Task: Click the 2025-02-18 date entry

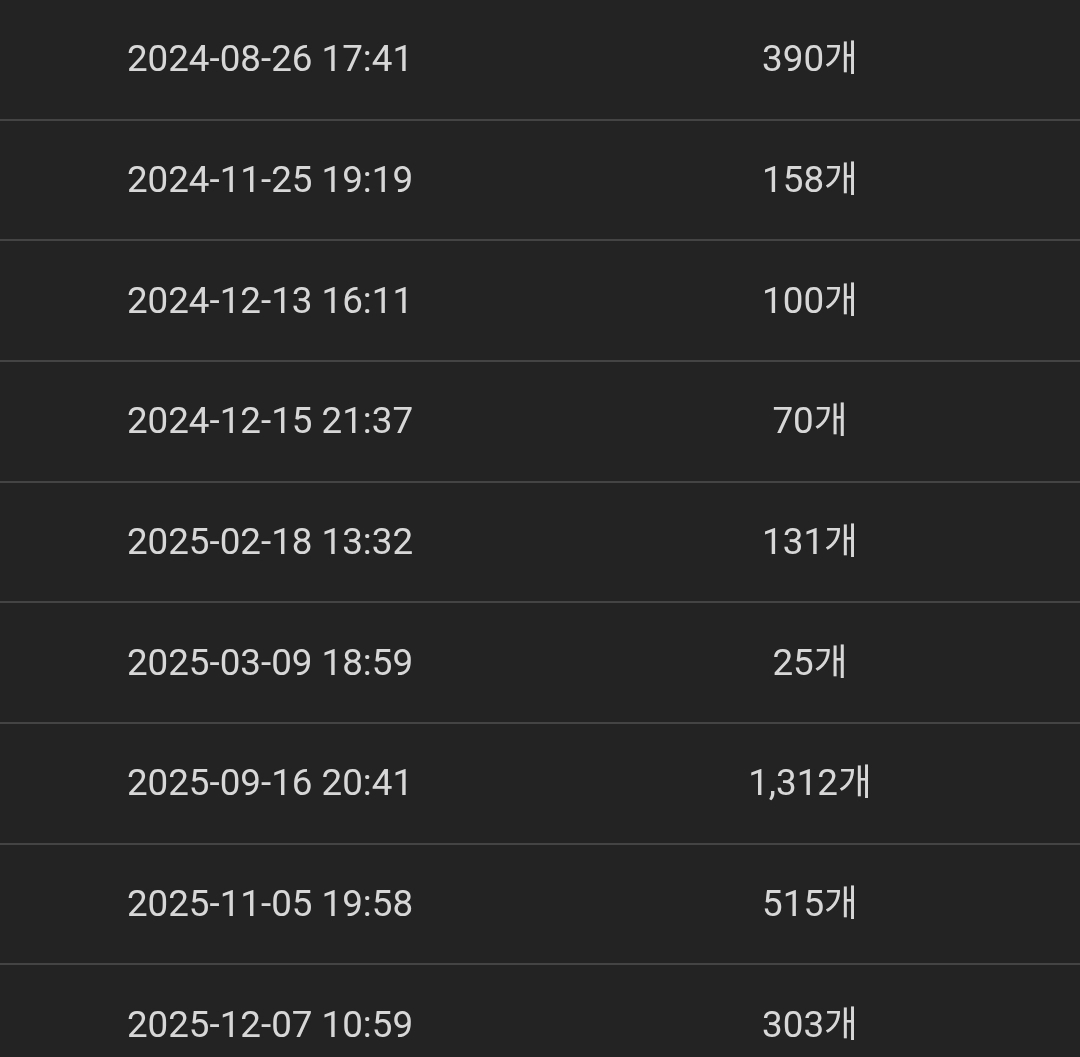Action: click(x=269, y=542)
